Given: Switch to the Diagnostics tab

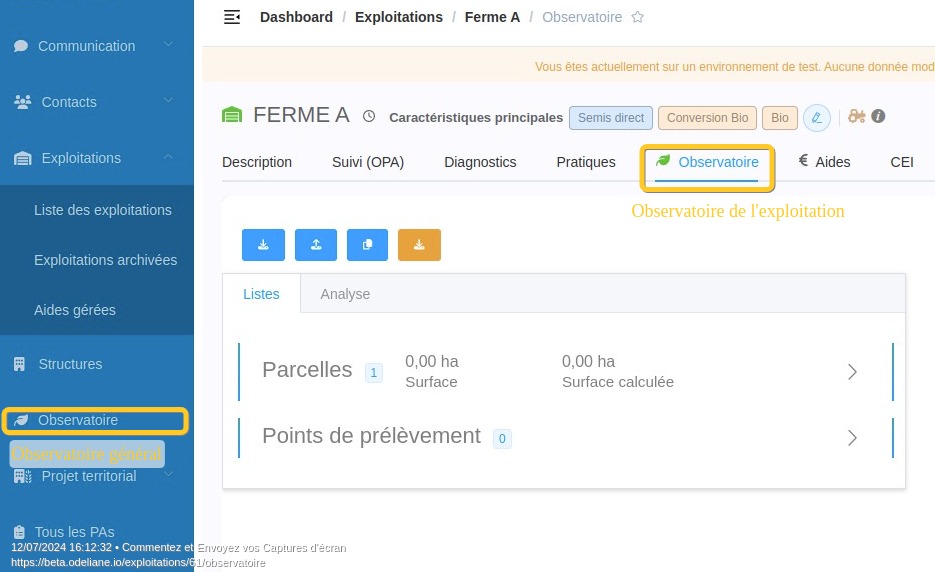Looking at the screenshot, I should pos(480,162).
